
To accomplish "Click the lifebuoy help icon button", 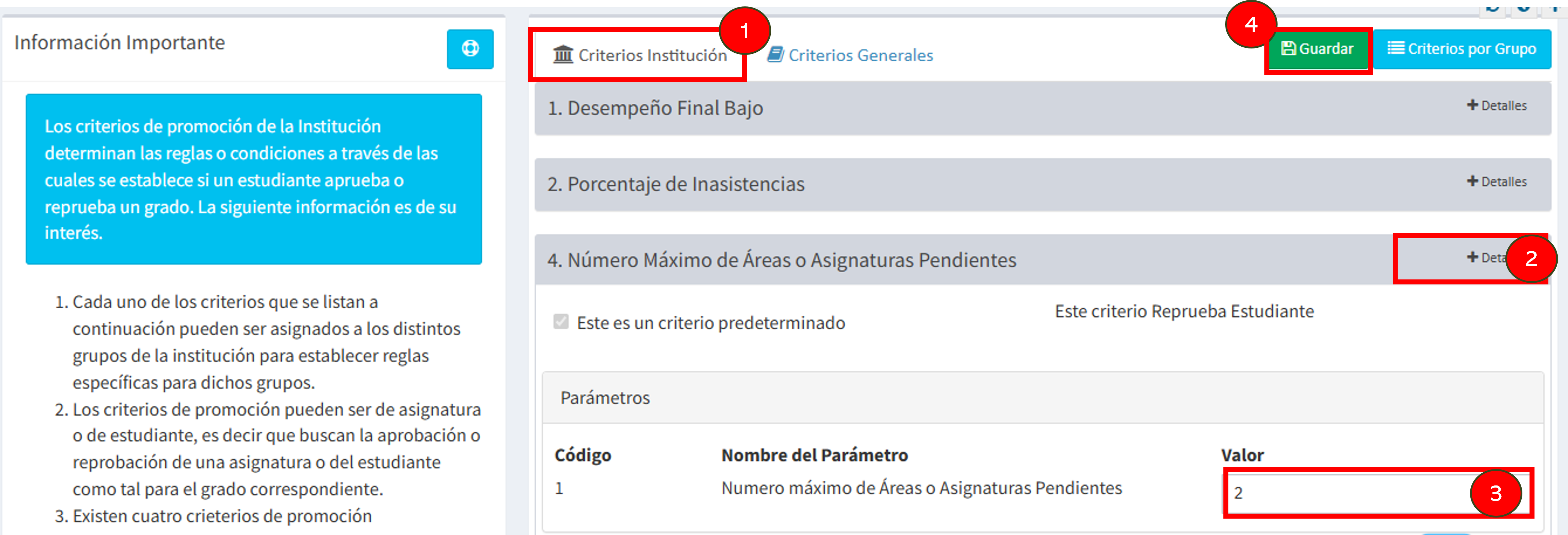I will click(x=470, y=49).
